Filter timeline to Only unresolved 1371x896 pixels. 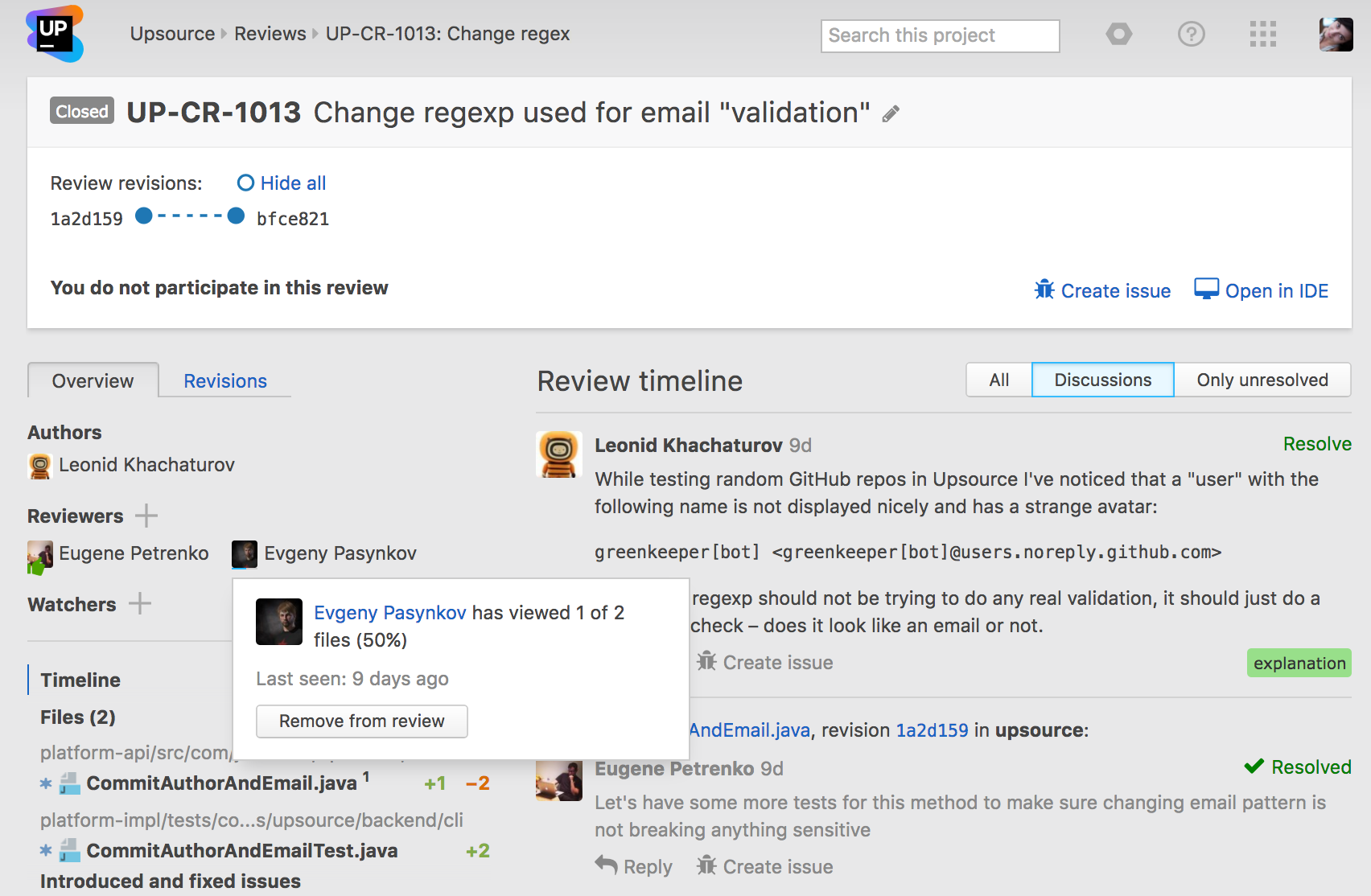tap(1262, 380)
